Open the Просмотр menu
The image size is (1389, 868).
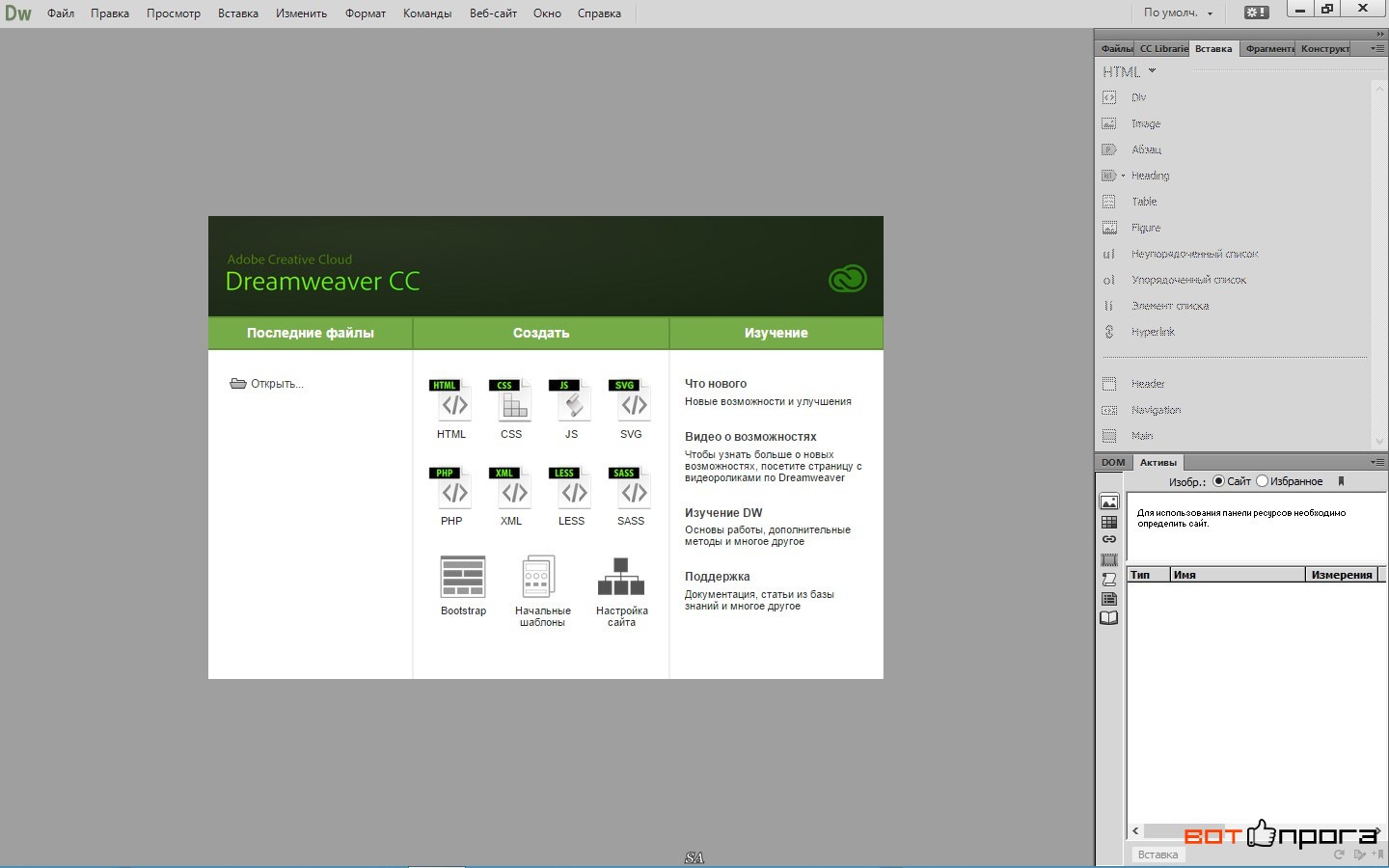point(174,14)
